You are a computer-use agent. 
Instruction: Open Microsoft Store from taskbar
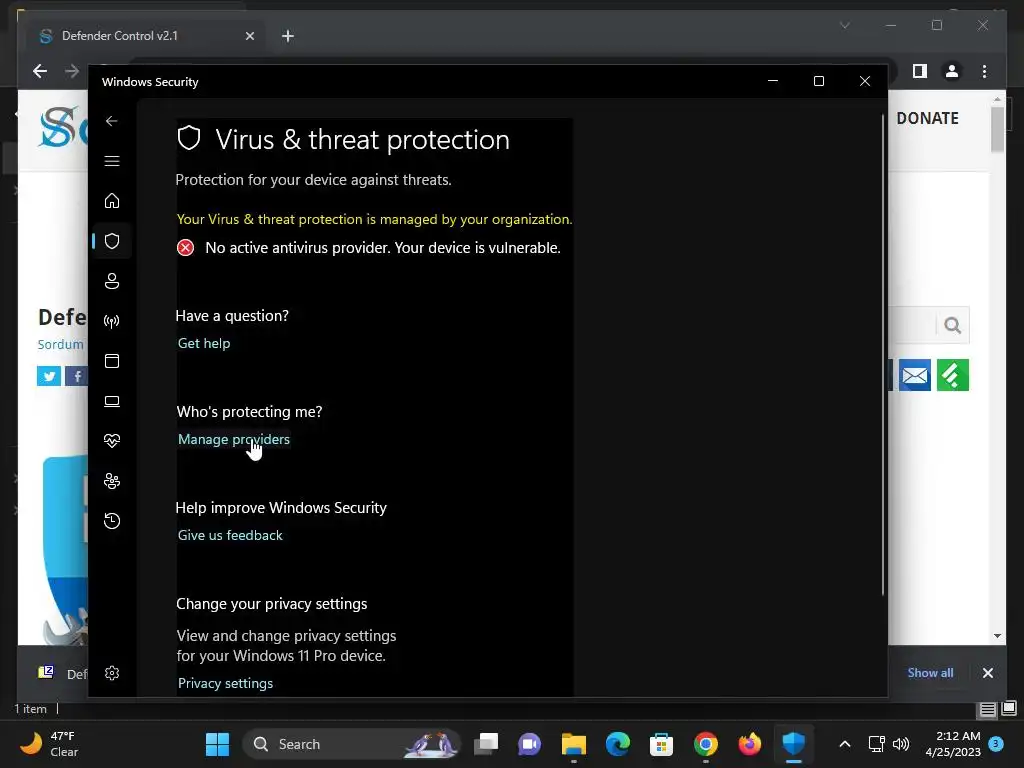[x=662, y=744]
